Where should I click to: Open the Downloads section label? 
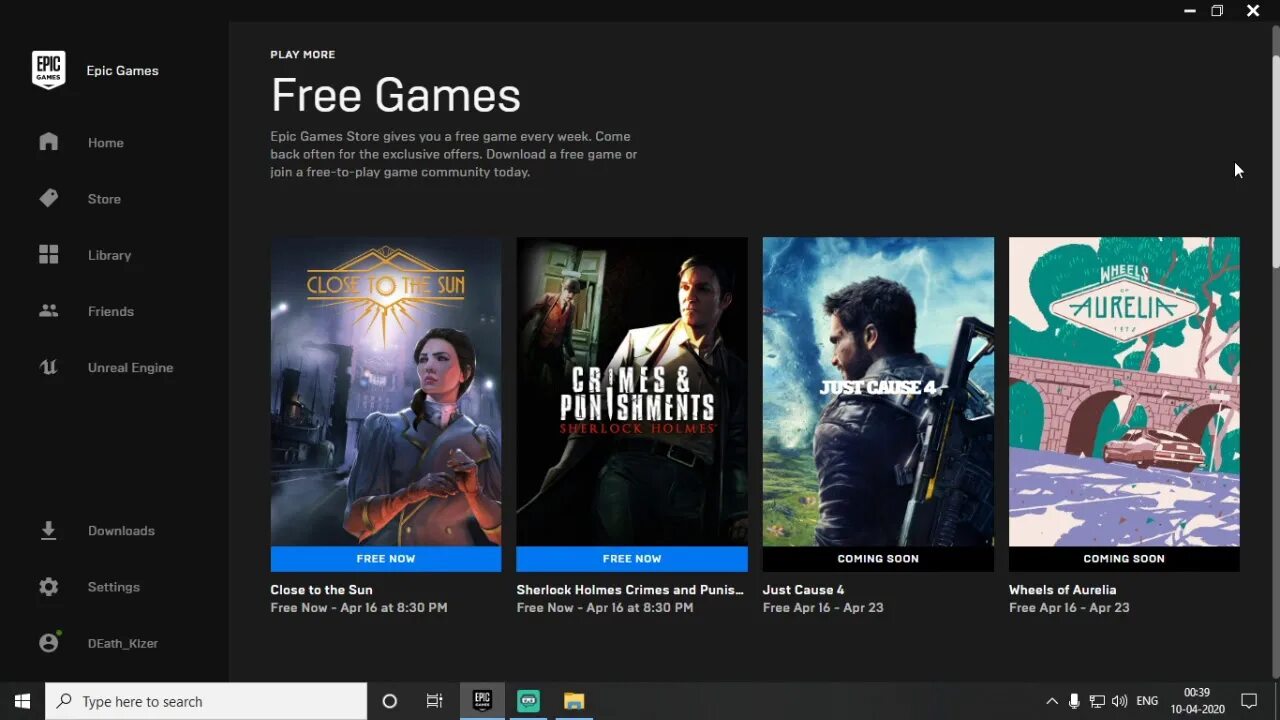click(x=121, y=531)
